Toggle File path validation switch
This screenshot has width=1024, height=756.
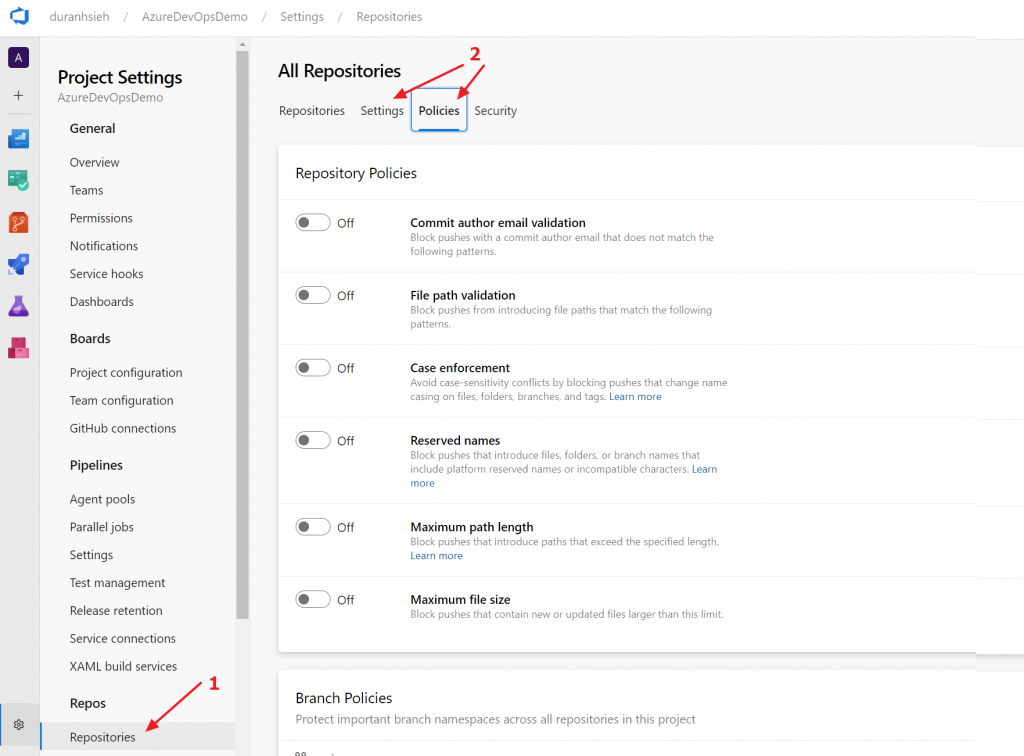(313, 295)
